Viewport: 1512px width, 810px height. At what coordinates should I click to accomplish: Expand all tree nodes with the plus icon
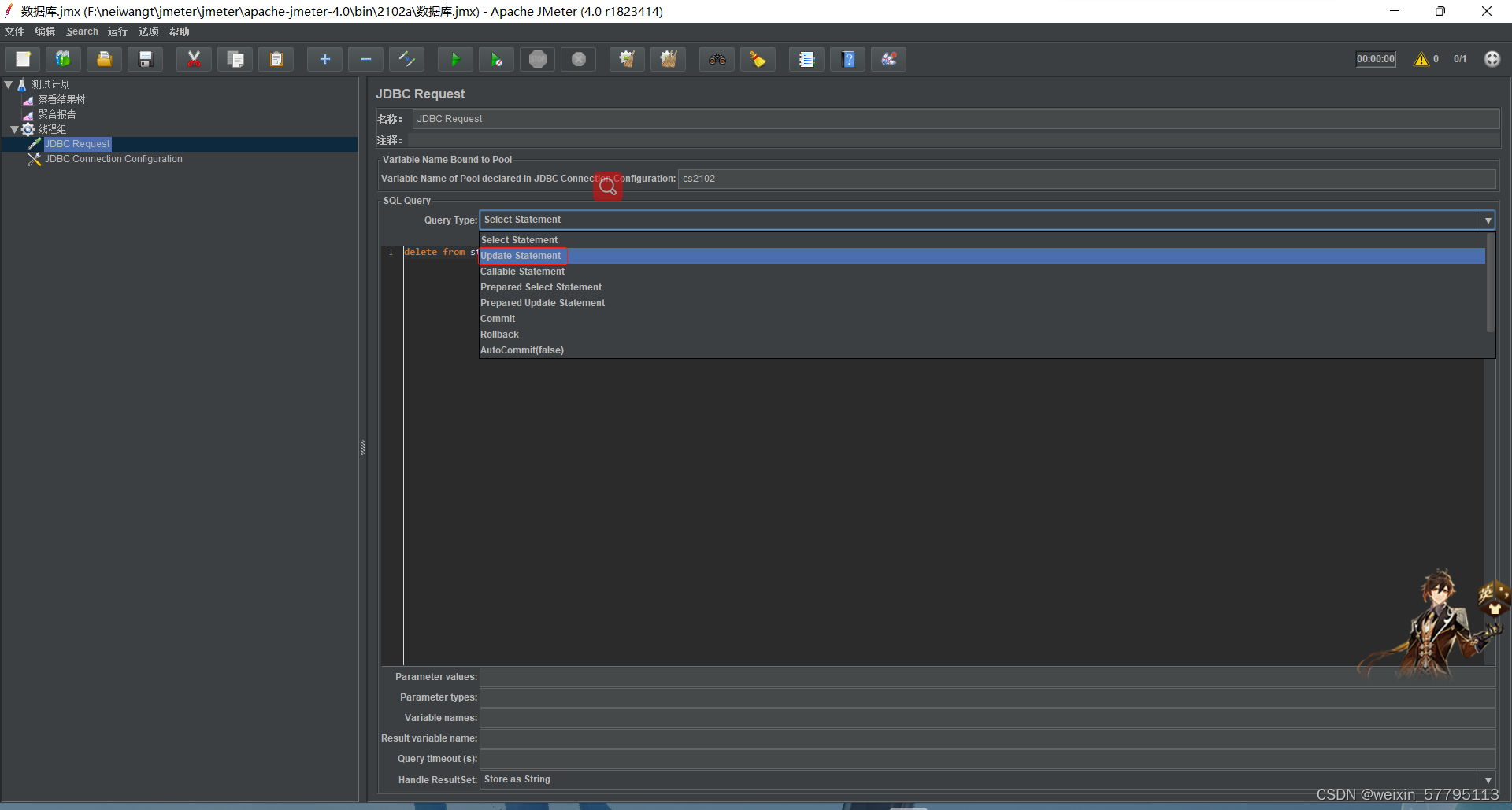324,59
